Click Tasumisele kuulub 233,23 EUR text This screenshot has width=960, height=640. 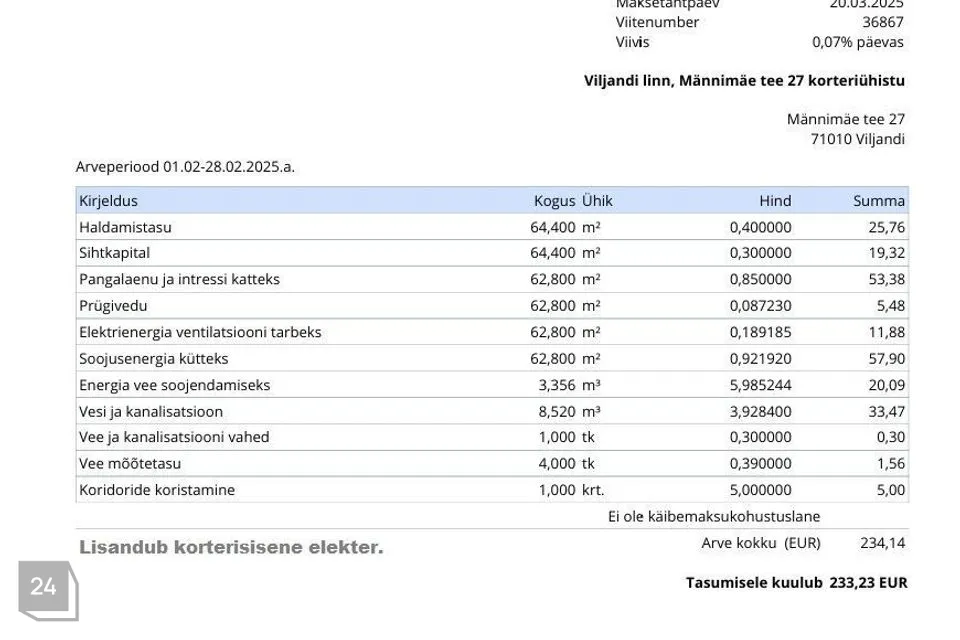coord(796,582)
